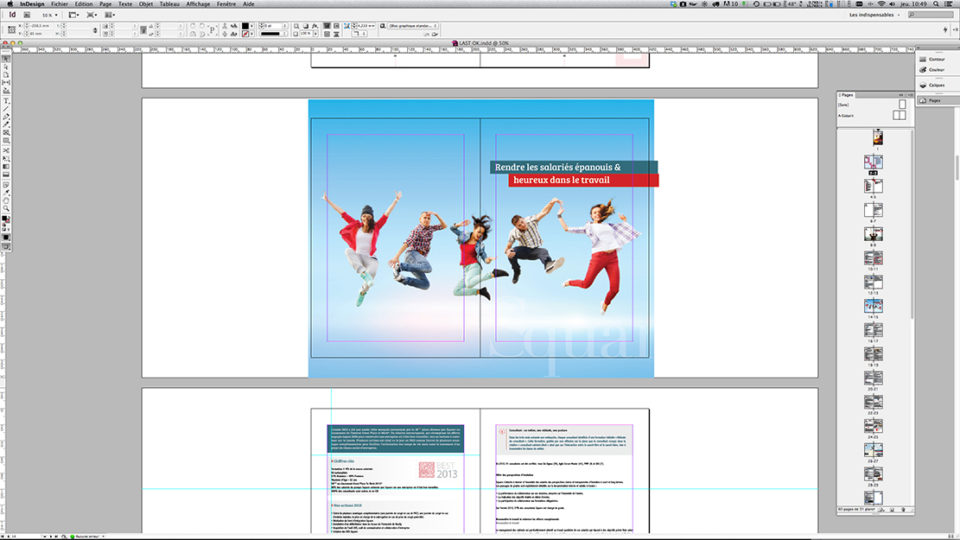Open the screen mode dropdown
Viewport: 960px width, 540px height.
click(x=91, y=15)
